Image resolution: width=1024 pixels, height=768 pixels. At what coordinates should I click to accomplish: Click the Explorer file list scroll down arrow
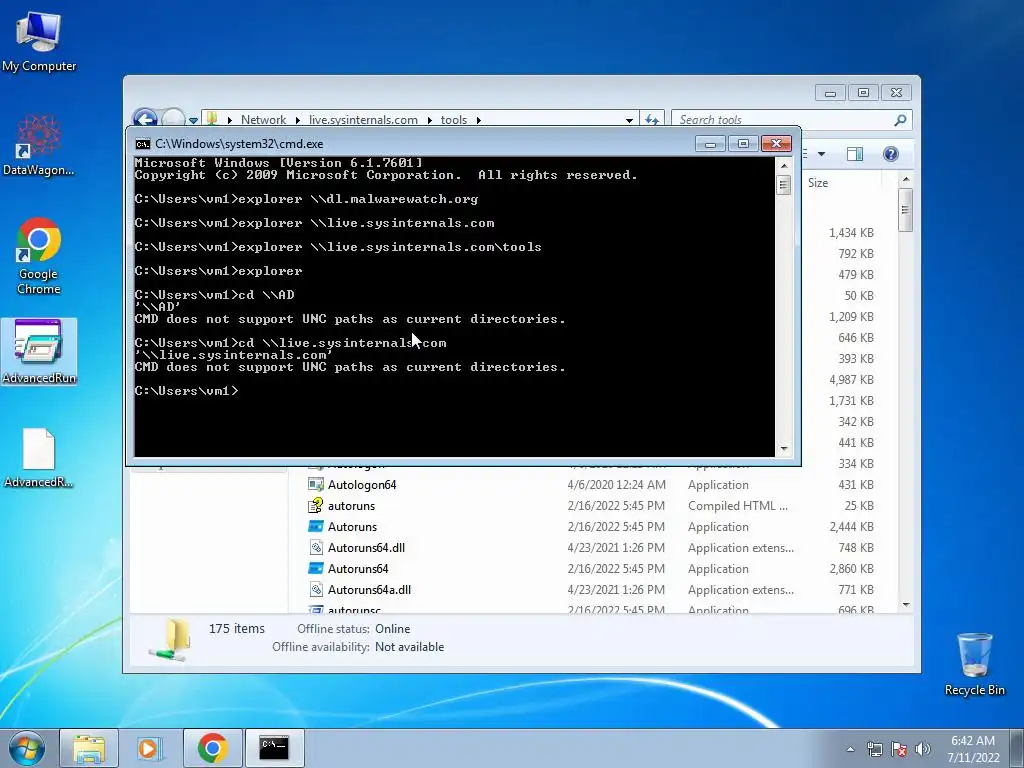click(906, 605)
